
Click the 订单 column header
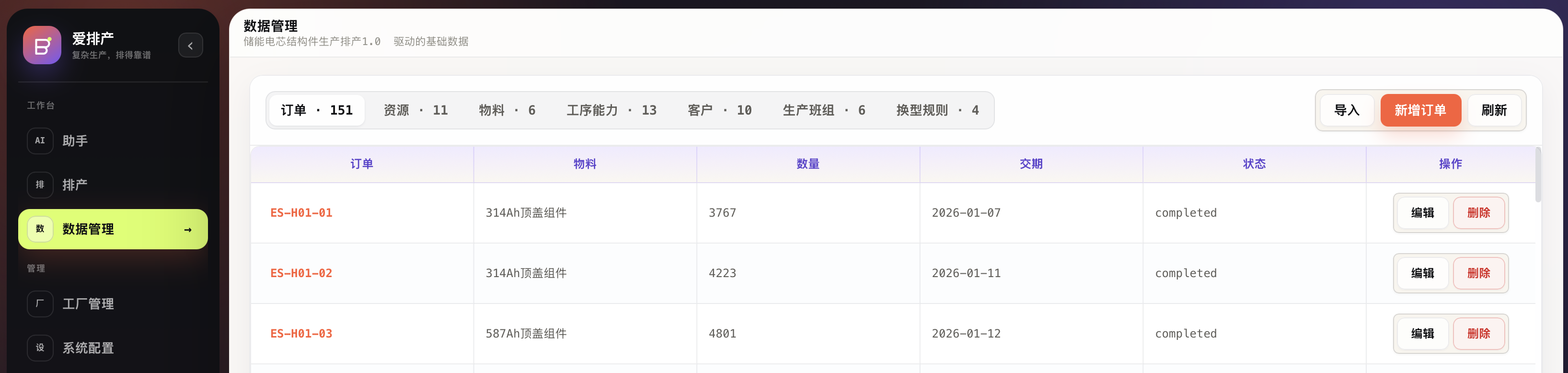click(x=361, y=164)
